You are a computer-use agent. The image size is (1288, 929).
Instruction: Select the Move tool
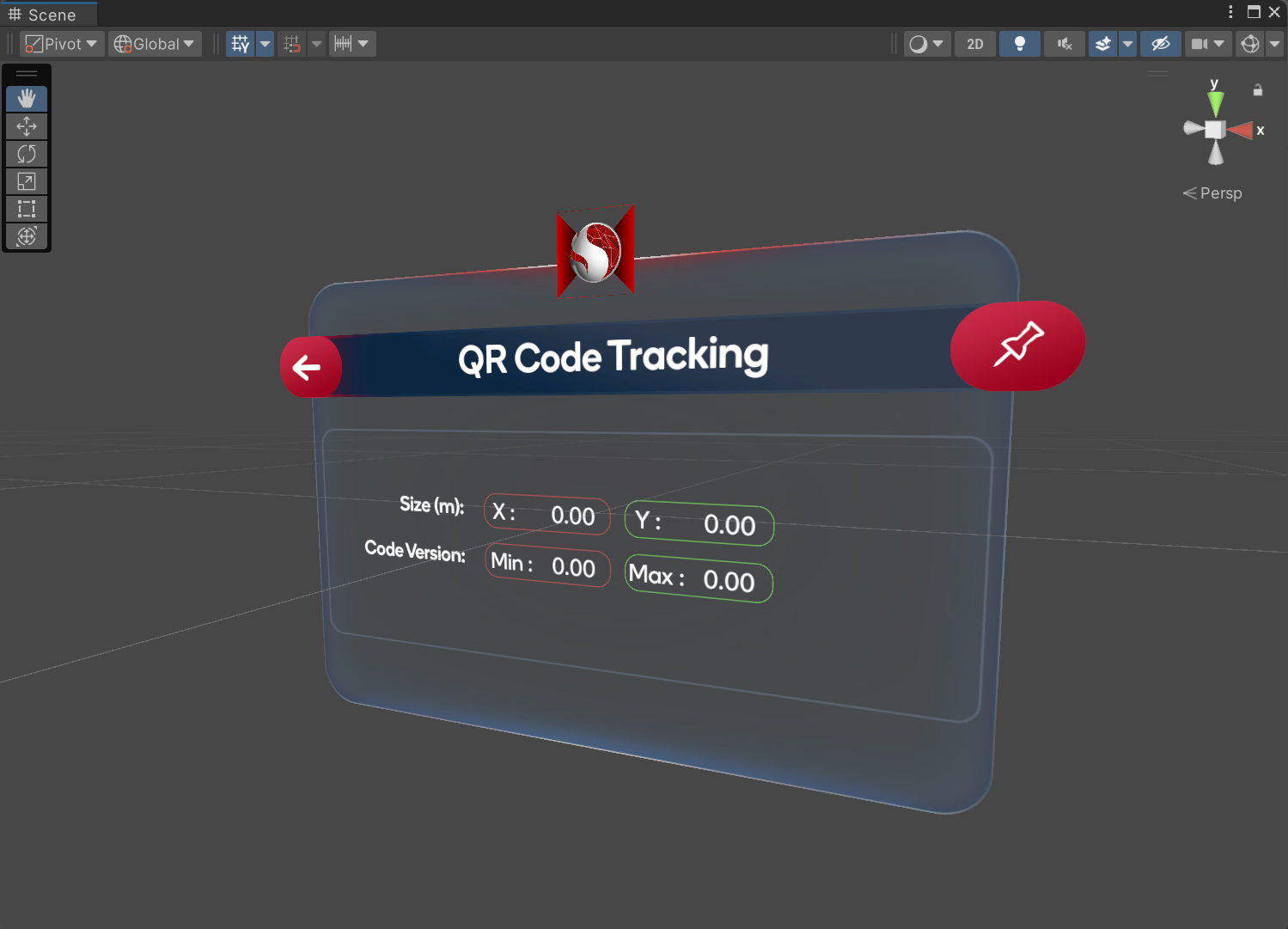27,126
